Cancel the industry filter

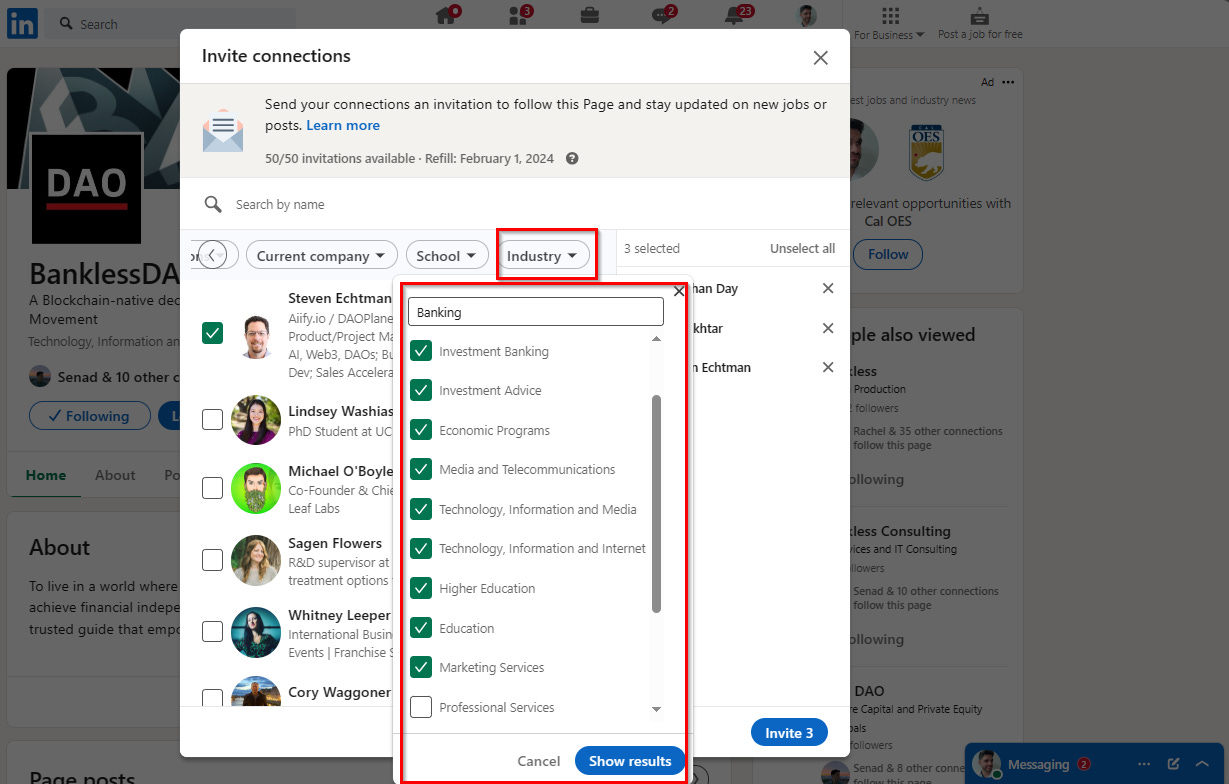539,761
